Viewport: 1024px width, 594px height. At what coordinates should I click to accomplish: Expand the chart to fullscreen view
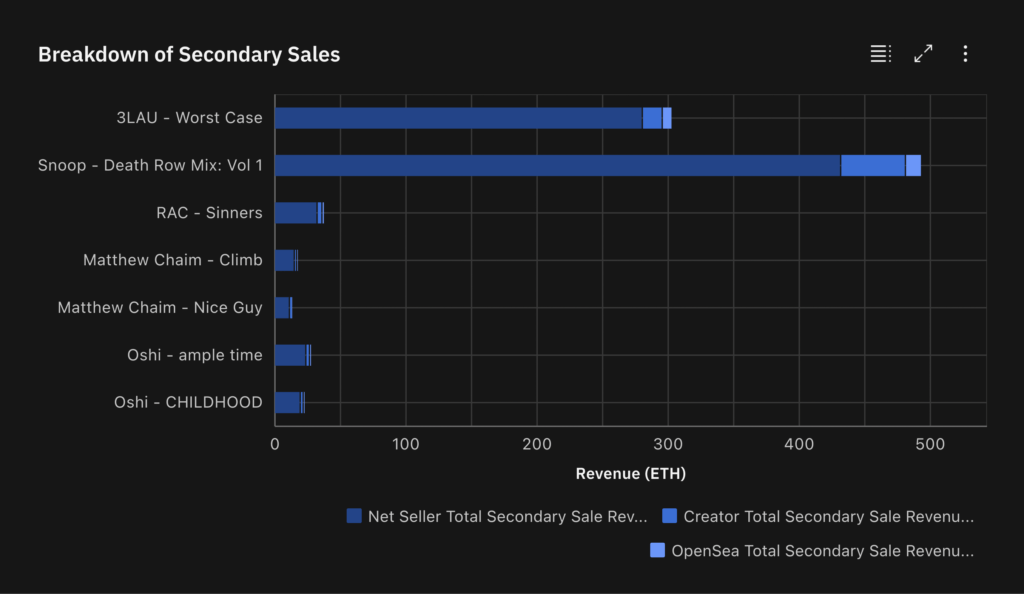click(x=923, y=54)
